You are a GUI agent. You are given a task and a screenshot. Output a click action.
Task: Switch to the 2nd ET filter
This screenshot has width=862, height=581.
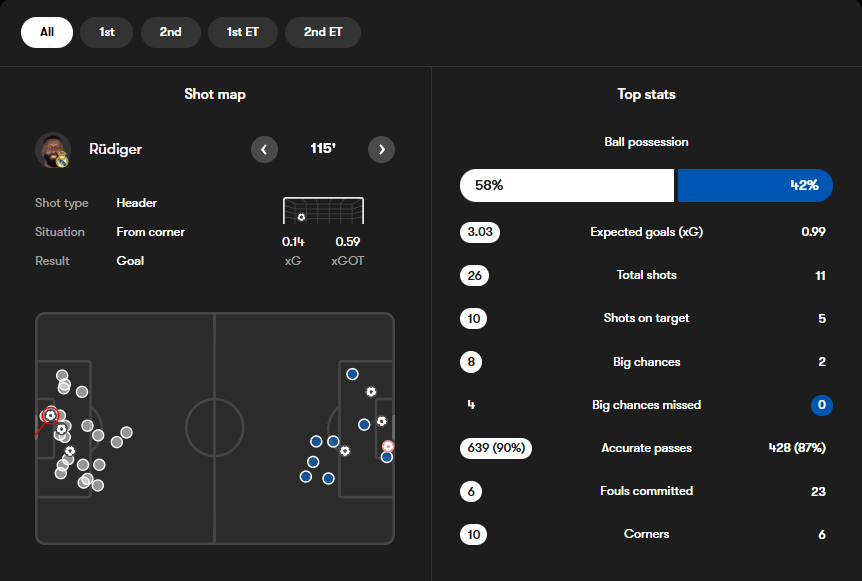coord(323,32)
